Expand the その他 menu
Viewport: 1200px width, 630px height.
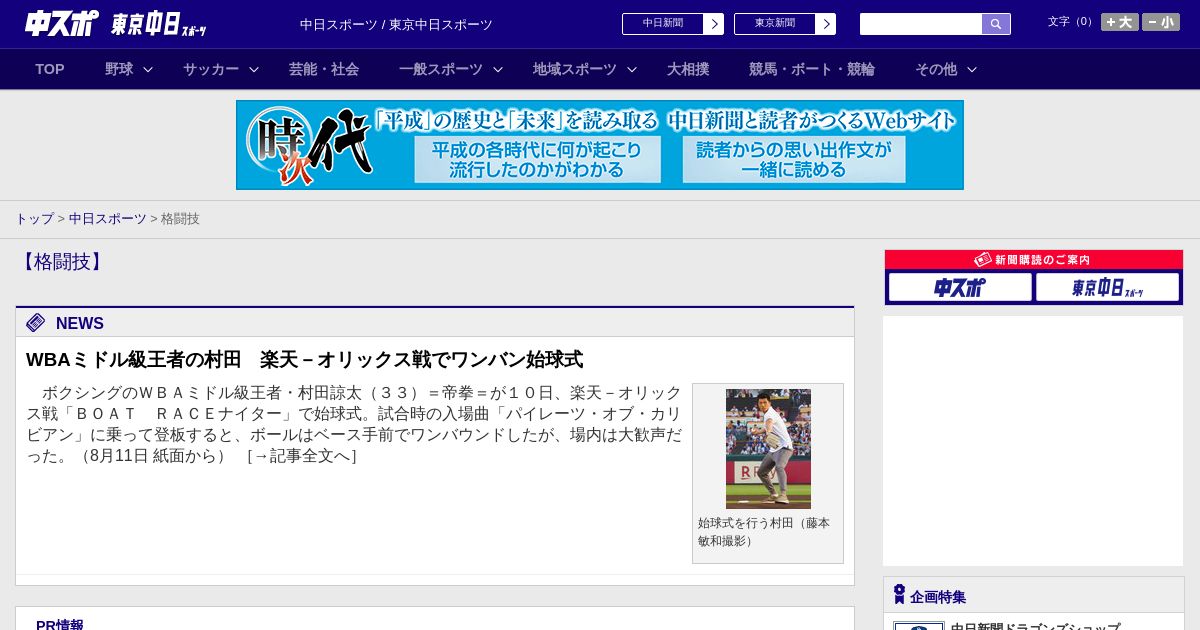pos(946,69)
